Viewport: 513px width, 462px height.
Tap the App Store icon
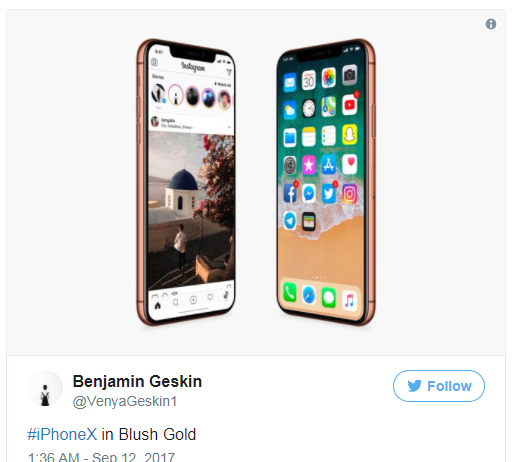(x=329, y=164)
